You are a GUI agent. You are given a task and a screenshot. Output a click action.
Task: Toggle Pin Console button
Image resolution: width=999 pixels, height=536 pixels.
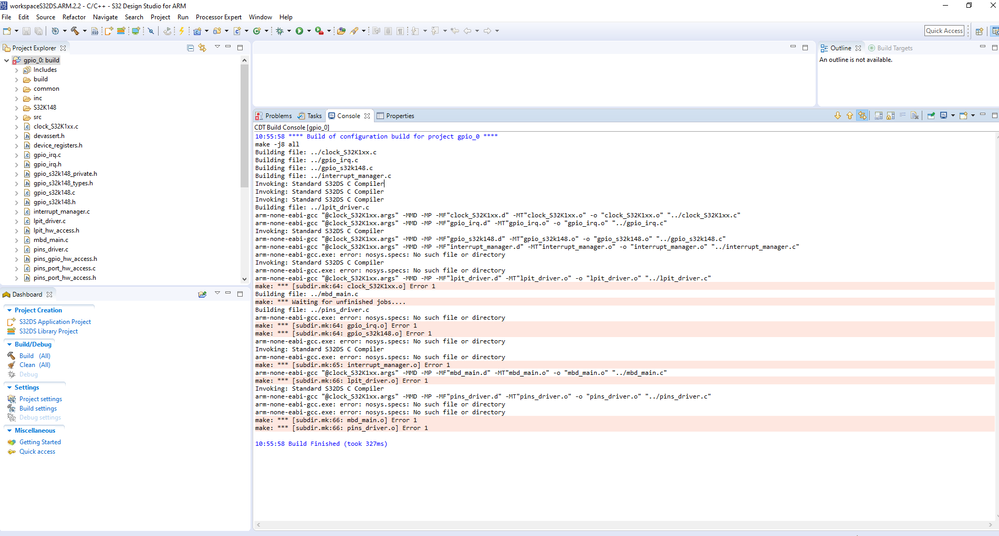coord(931,115)
